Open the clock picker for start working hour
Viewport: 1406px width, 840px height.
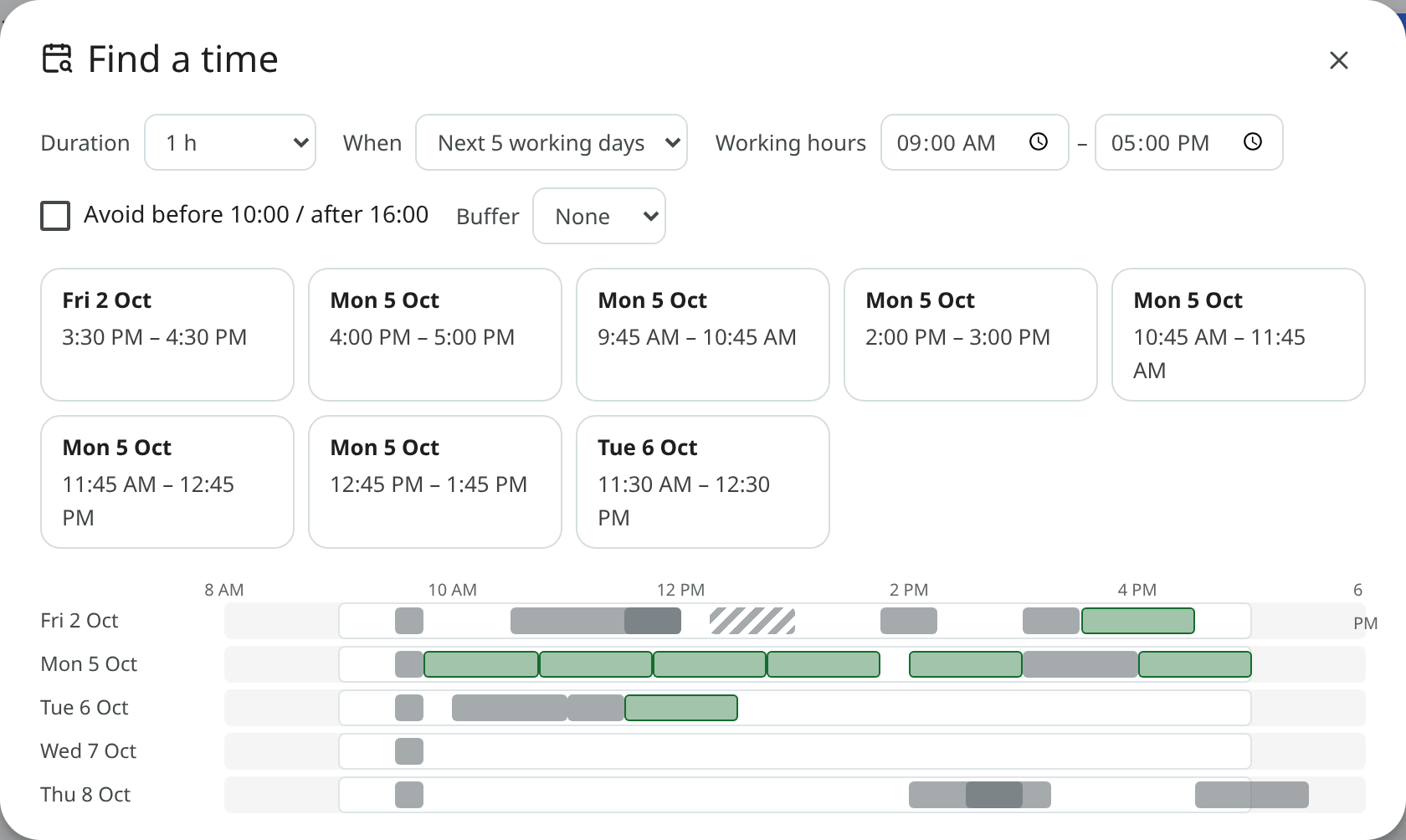point(1038,142)
